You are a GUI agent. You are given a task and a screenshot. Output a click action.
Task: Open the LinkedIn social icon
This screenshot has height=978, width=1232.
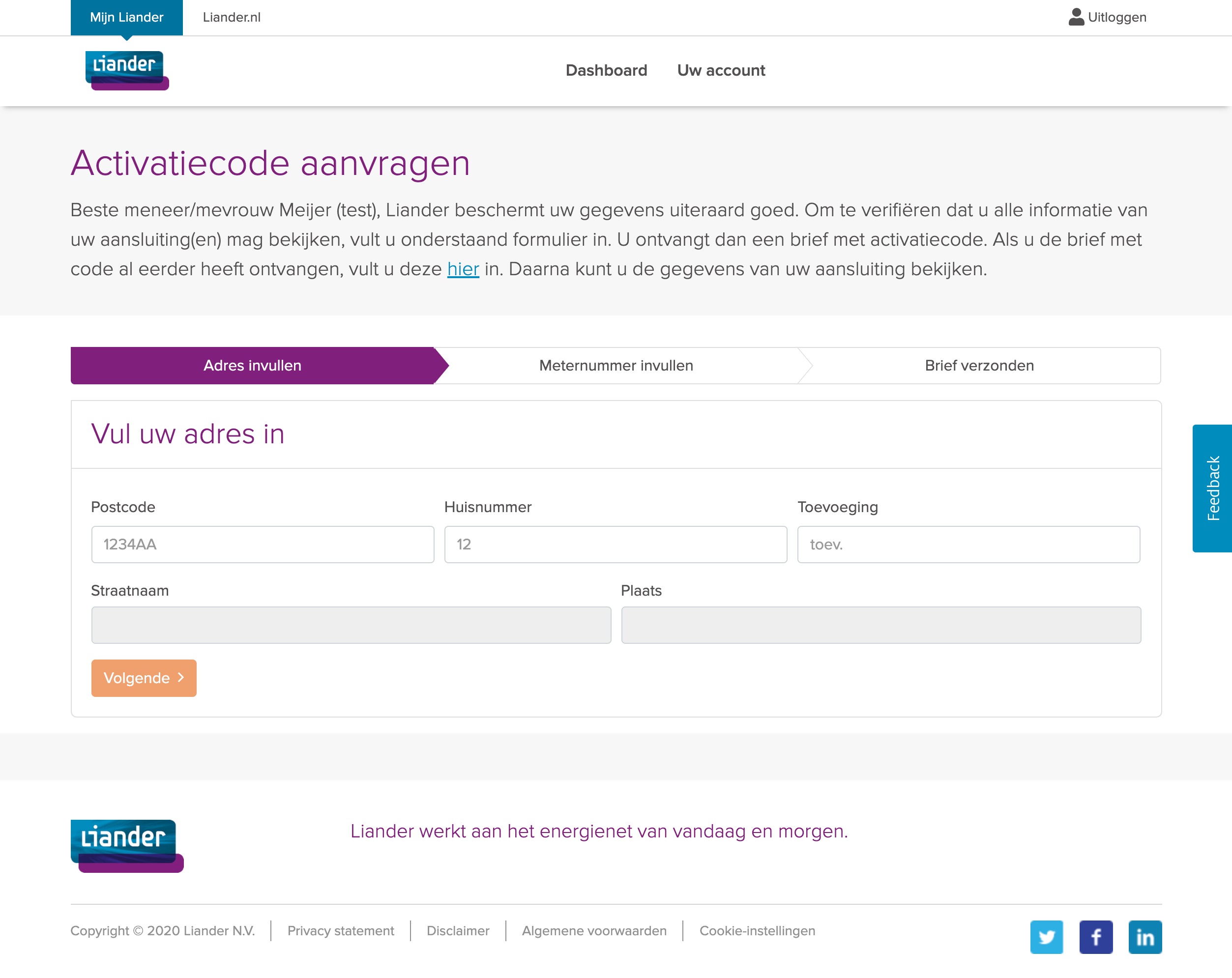(1144, 937)
